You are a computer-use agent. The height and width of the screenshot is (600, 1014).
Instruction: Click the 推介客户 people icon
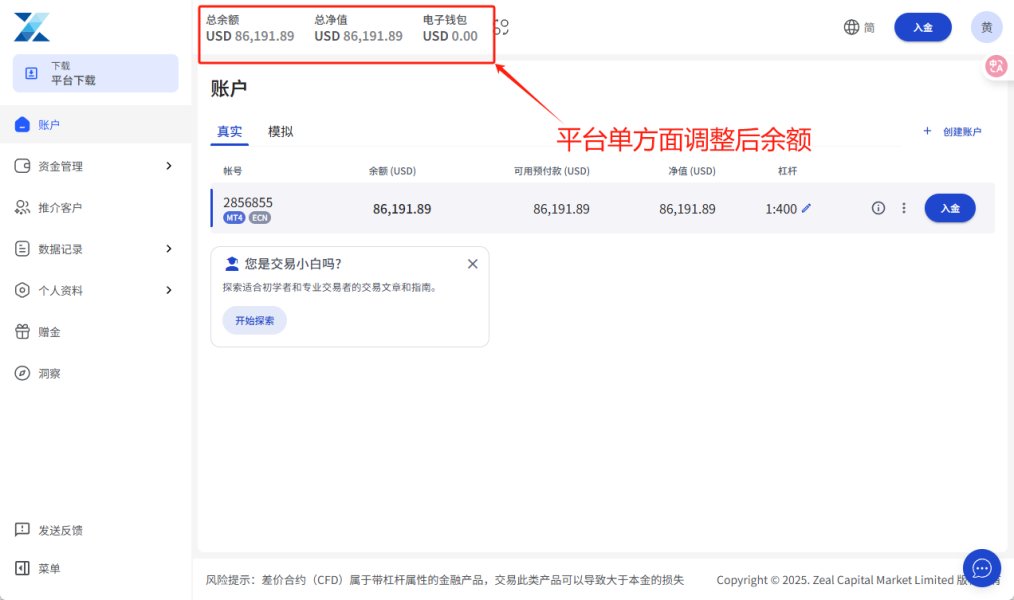(x=22, y=208)
